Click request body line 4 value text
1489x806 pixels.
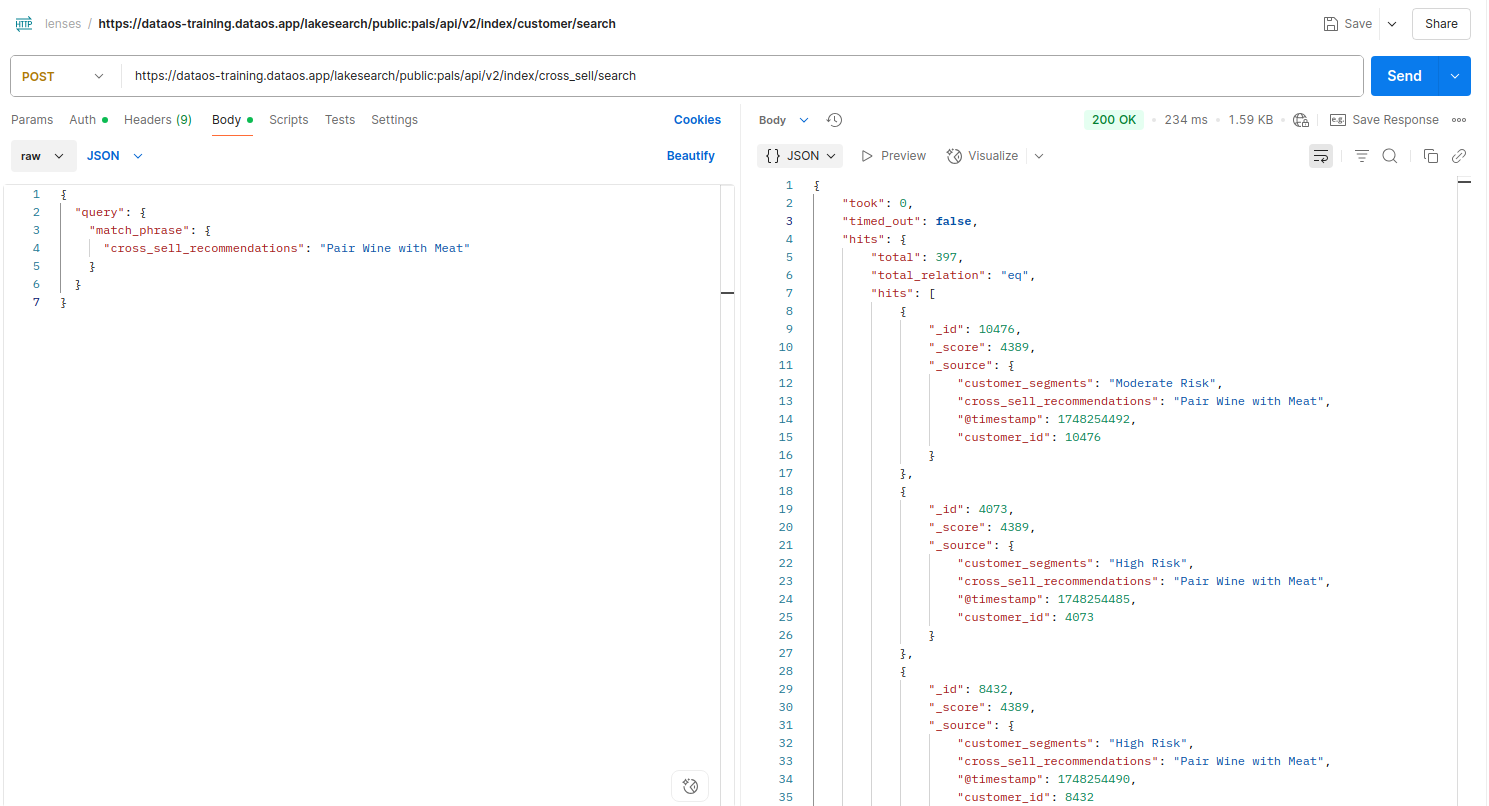(x=394, y=248)
